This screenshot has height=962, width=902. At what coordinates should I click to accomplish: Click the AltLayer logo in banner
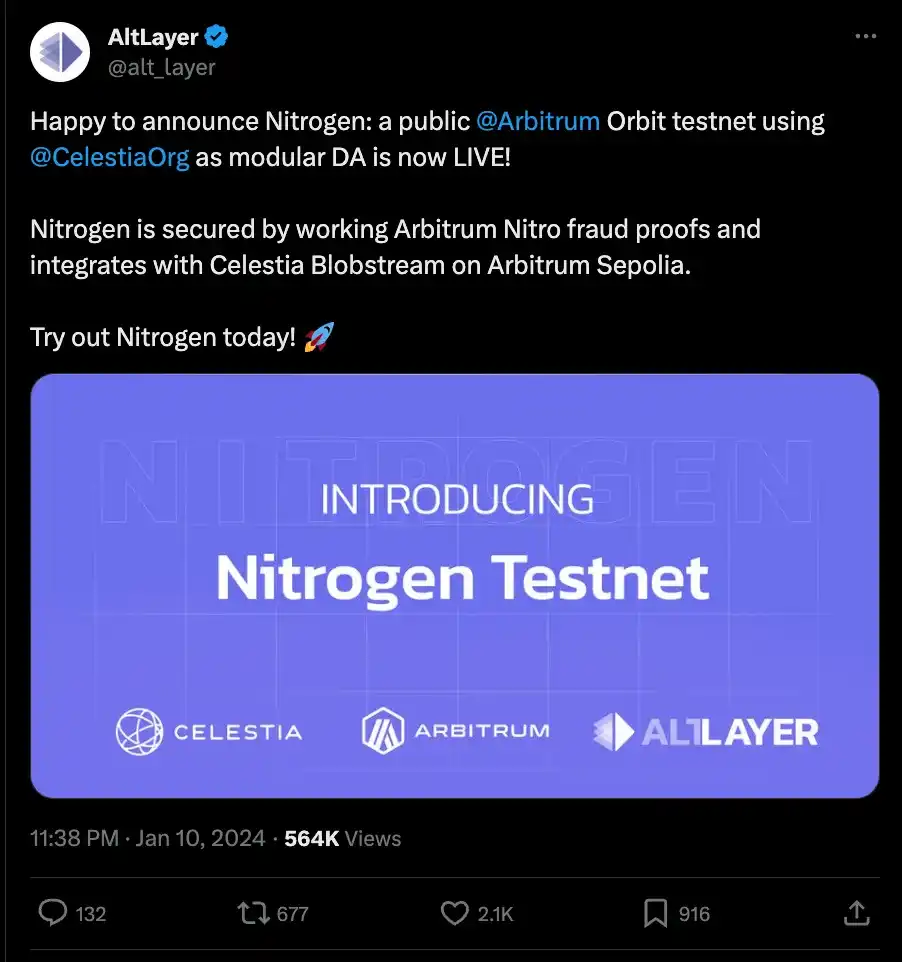pyautogui.click(x=705, y=732)
